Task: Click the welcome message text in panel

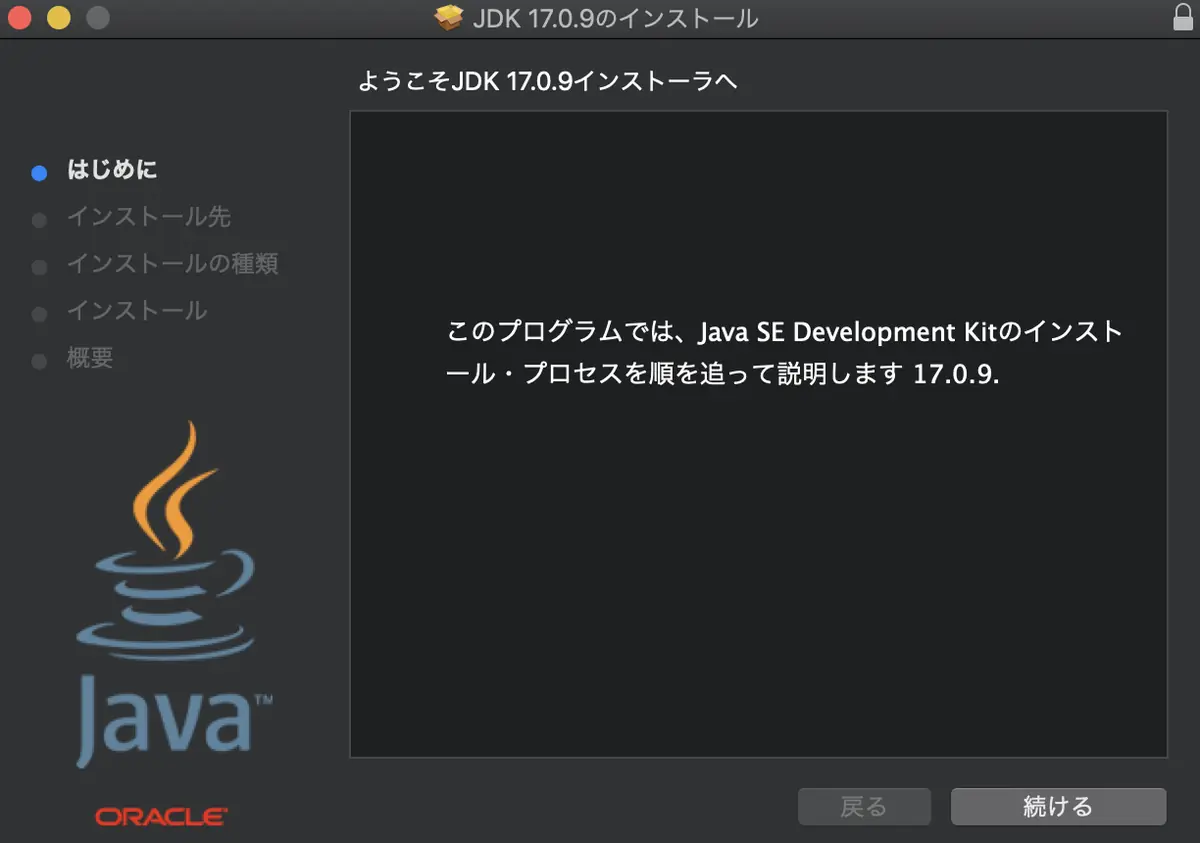Action: tap(784, 353)
